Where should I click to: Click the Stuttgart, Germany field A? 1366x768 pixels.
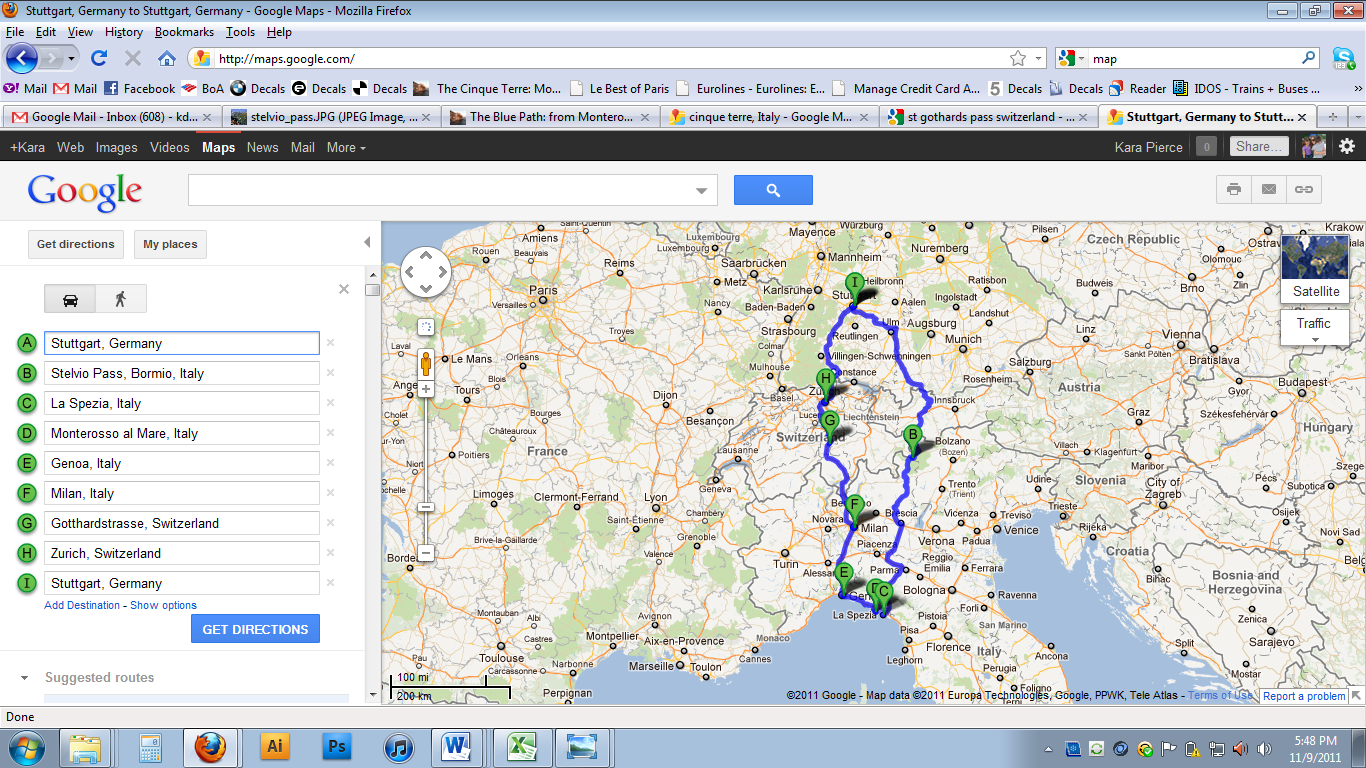point(182,343)
